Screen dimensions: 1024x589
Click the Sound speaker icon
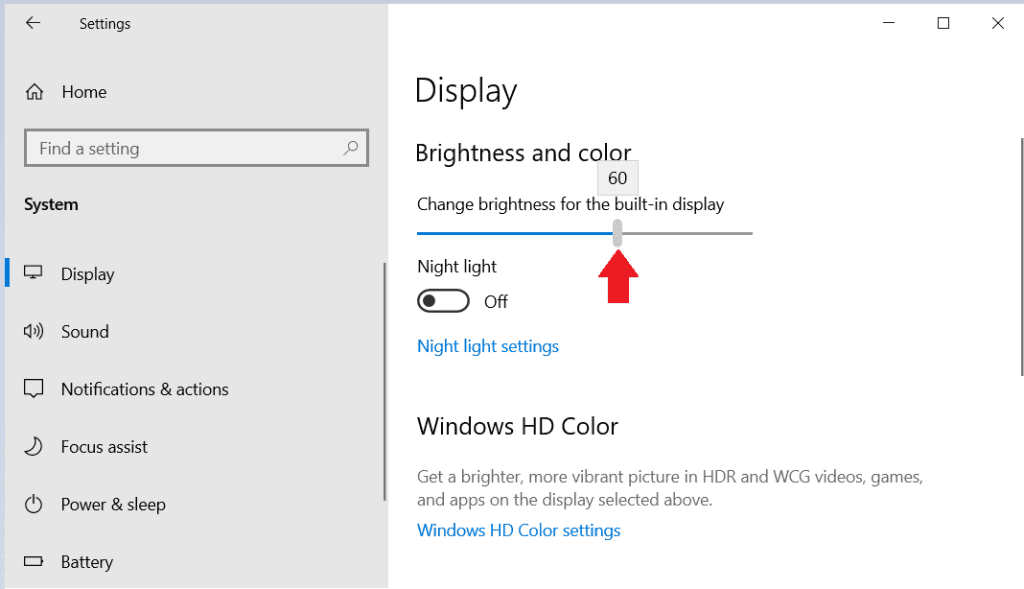point(34,332)
